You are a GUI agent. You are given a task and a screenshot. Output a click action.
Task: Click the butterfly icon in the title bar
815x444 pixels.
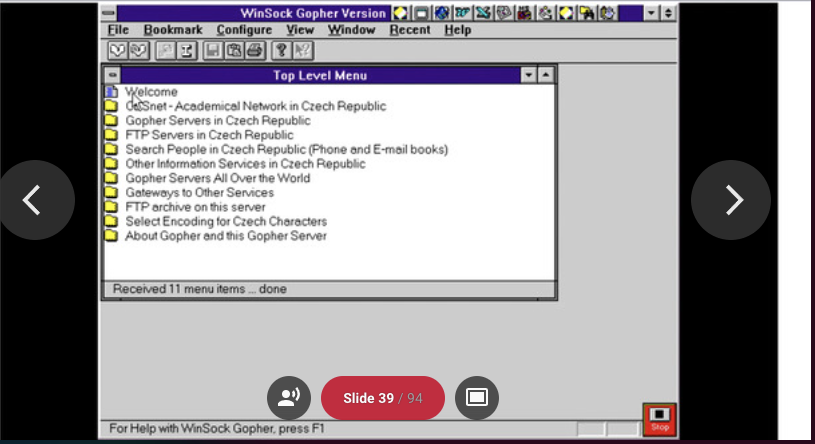tap(463, 13)
